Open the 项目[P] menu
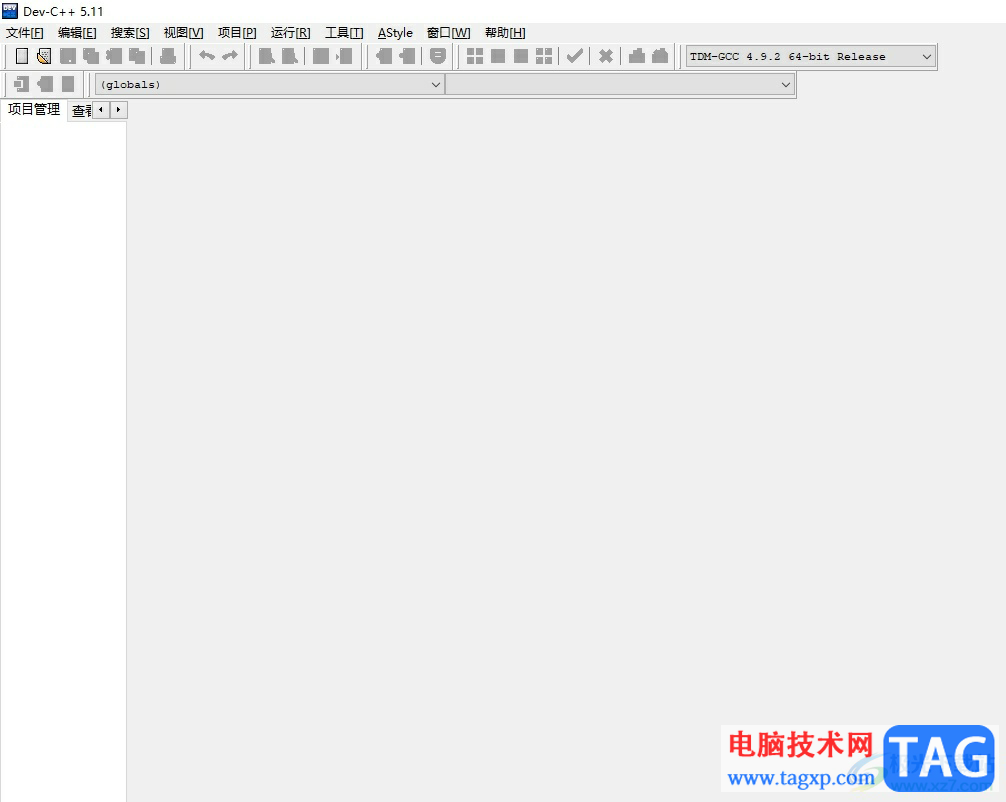The width and height of the screenshot is (1006, 802). coord(237,33)
